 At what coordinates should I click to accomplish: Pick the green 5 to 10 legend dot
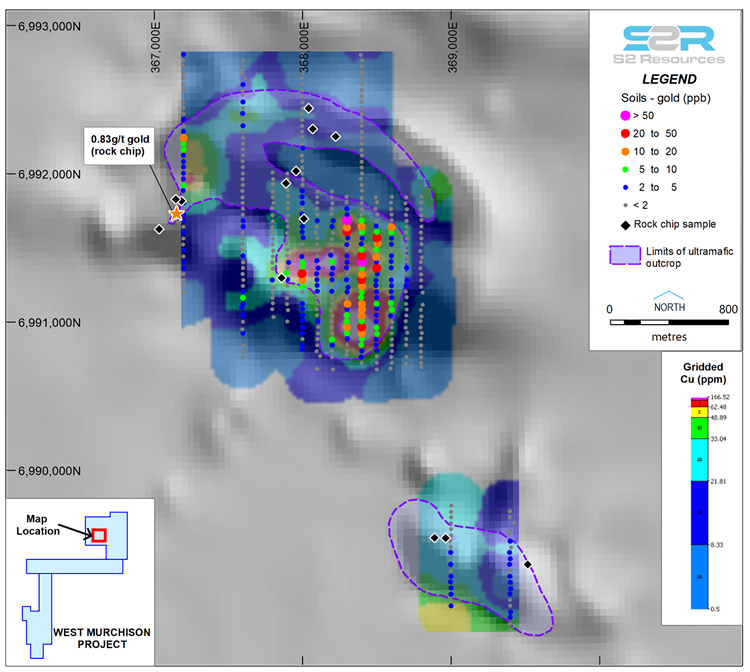[x=625, y=169]
